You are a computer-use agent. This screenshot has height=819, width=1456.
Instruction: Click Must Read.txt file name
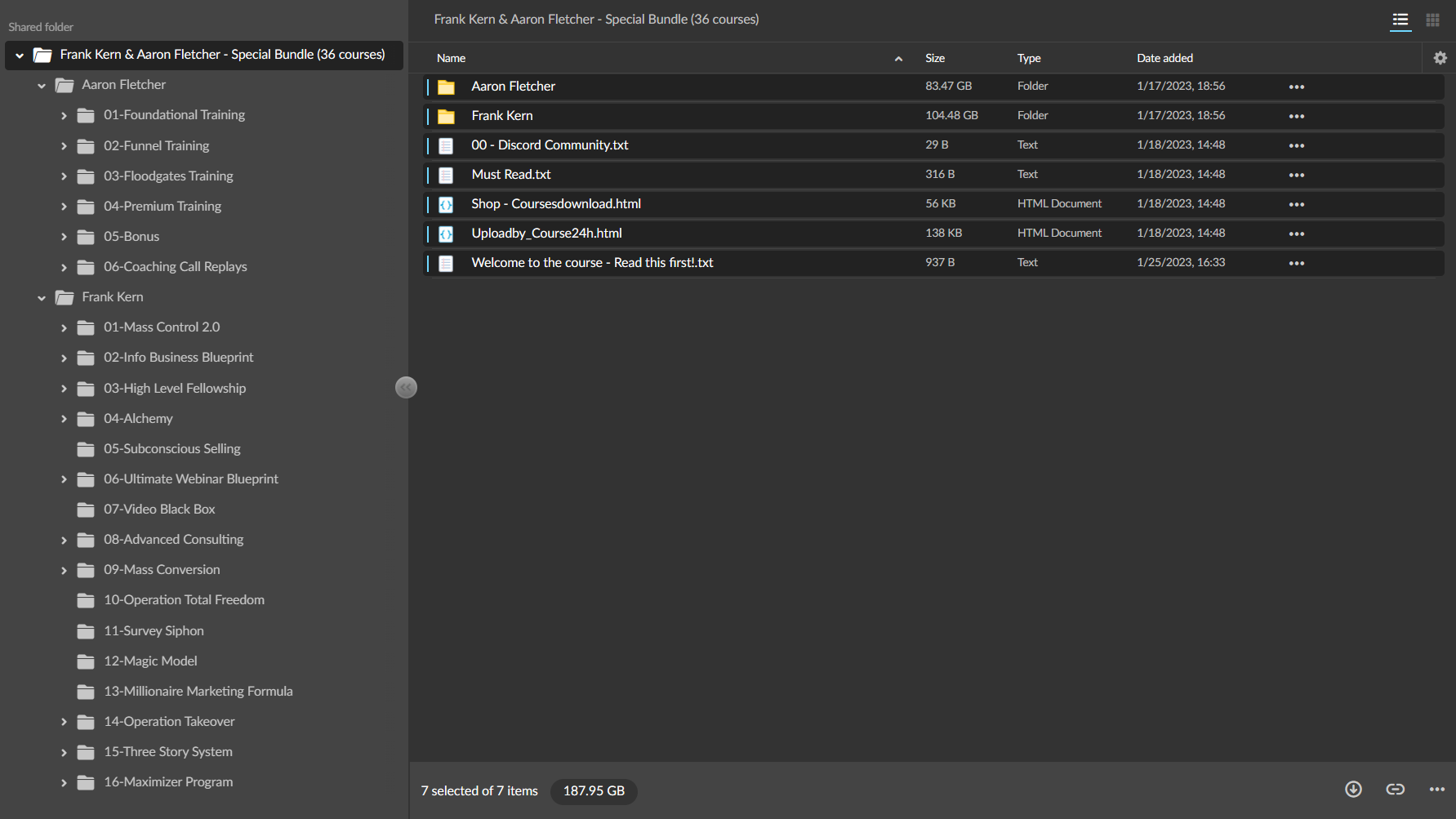click(x=510, y=174)
